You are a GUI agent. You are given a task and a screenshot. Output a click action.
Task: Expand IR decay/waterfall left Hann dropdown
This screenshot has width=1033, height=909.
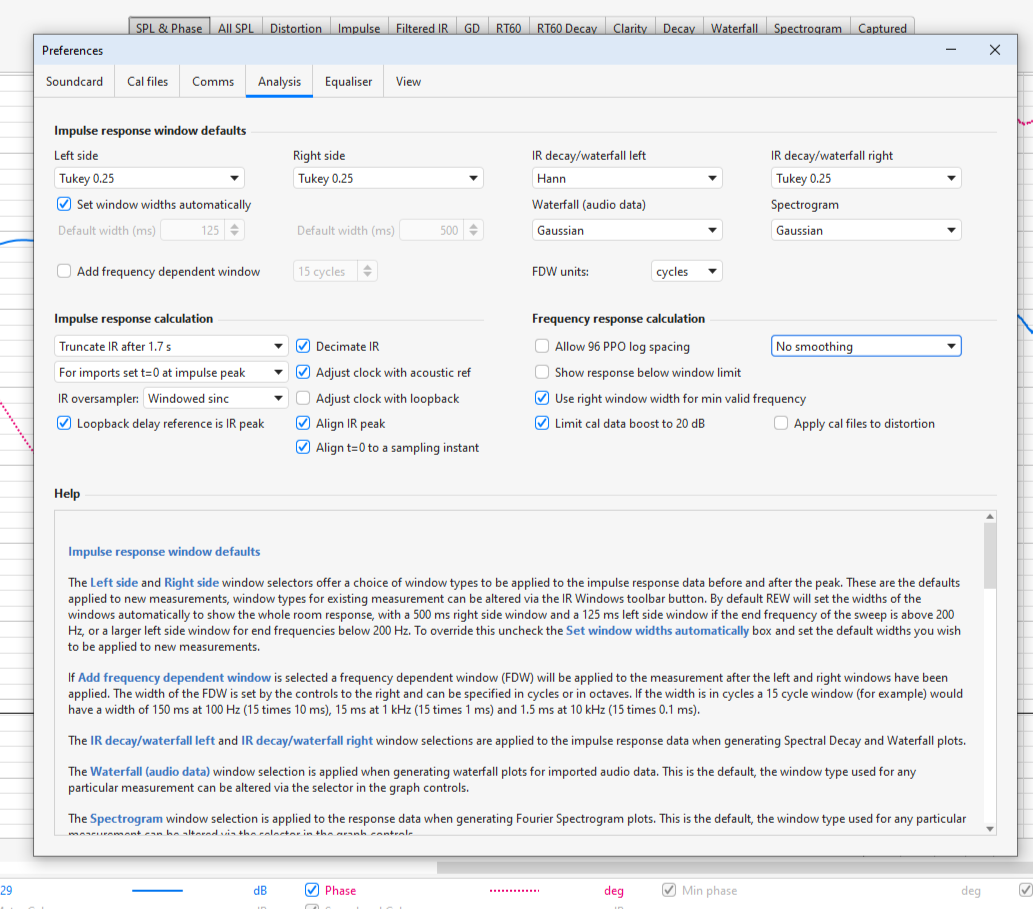[627, 179]
